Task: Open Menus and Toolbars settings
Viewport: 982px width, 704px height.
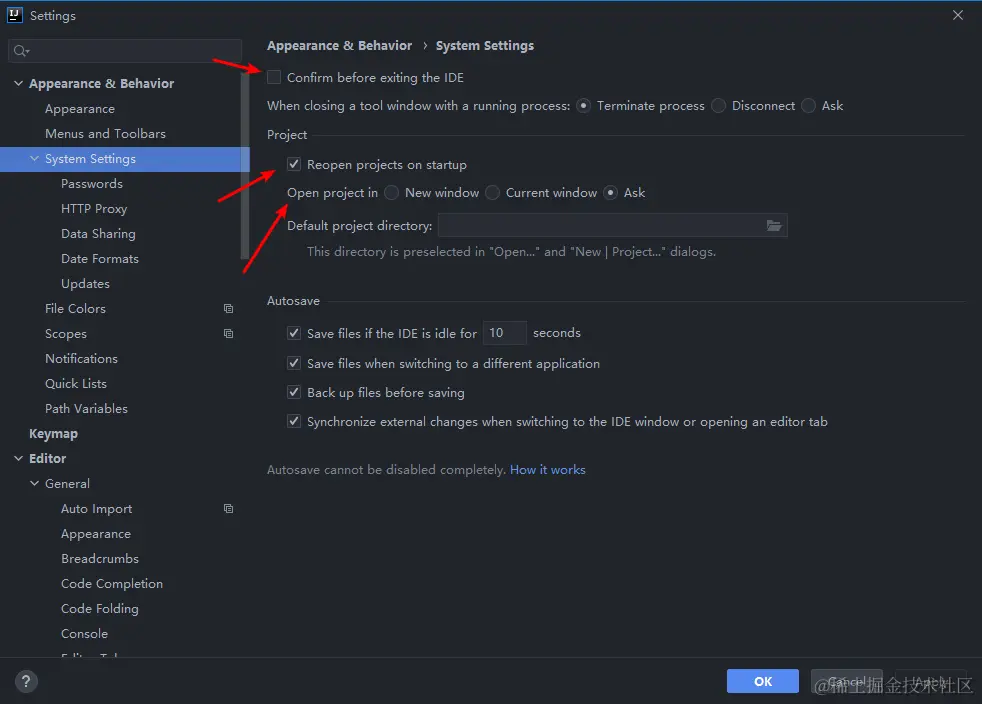Action: coord(105,134)
